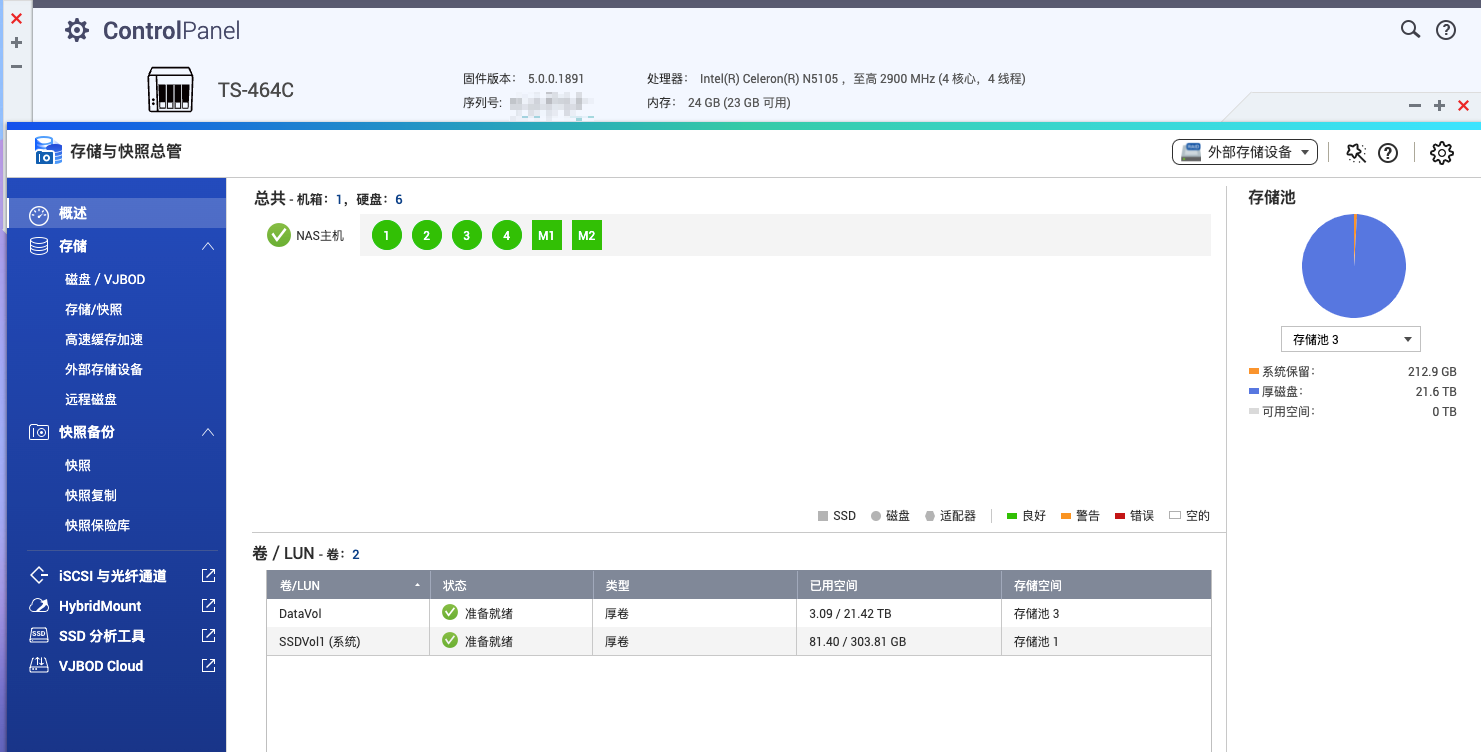1481x752 pixels.
Task: Click the VJBOD Cloud icon
Action: pyautogui.click(x=39, y=665)
